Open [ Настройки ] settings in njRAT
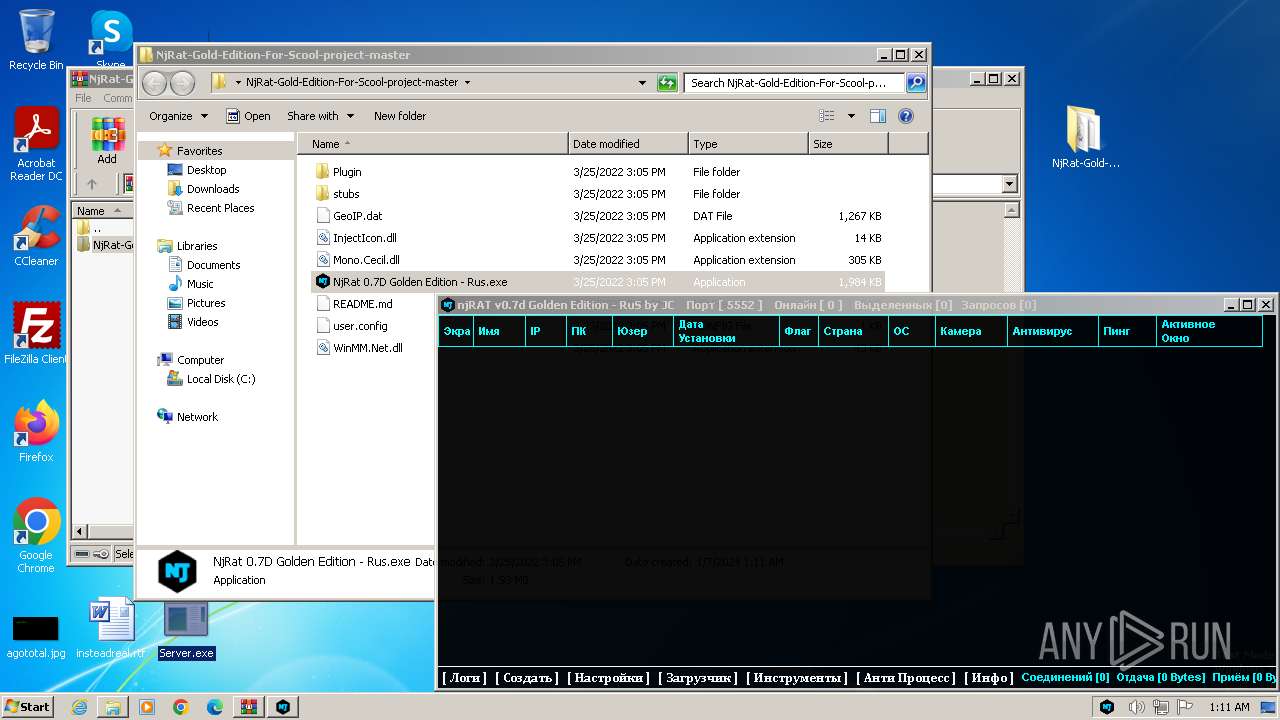 (609, 678)
